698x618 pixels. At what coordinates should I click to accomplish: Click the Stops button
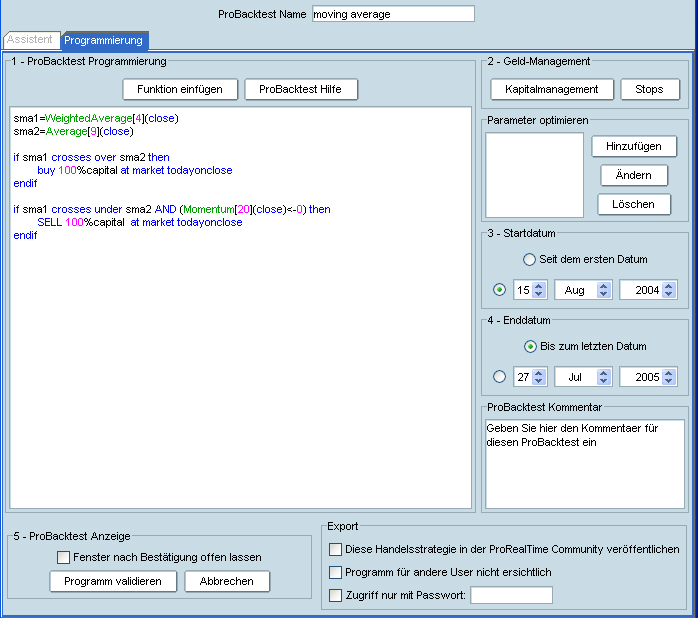(649, 89)
